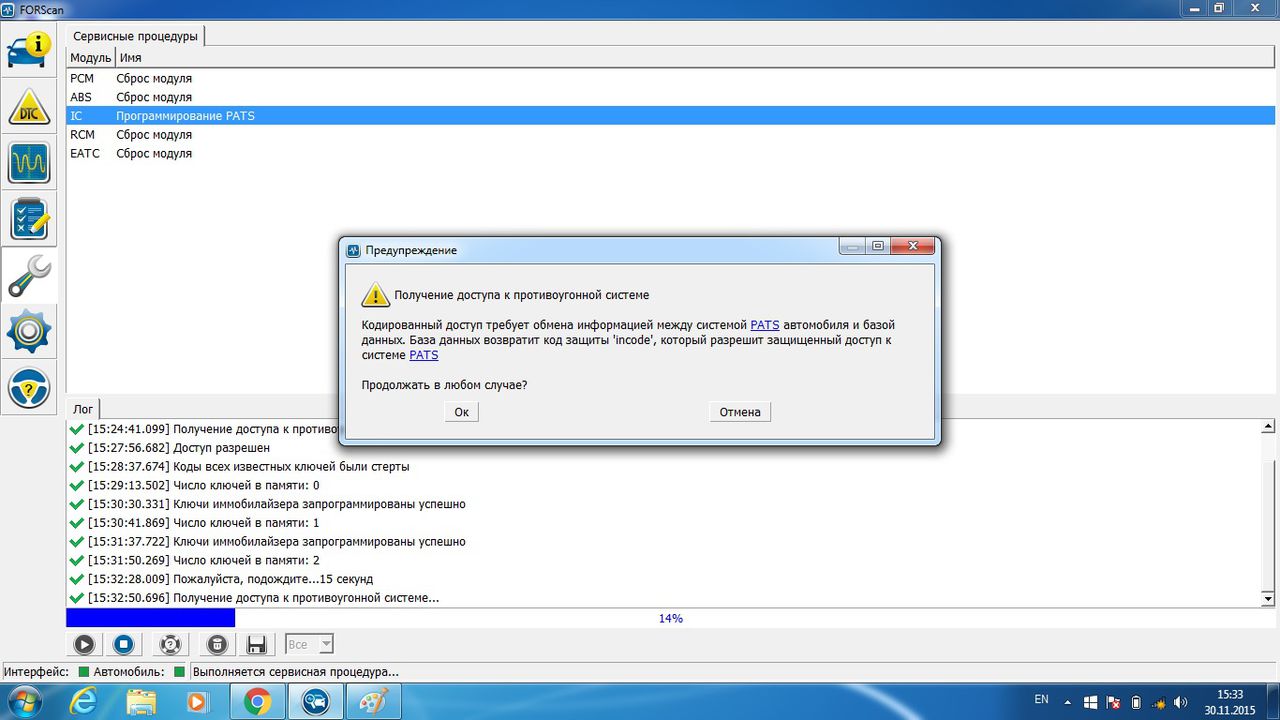
Task: Click the trash clear-log icon
Action: point(216,644)
